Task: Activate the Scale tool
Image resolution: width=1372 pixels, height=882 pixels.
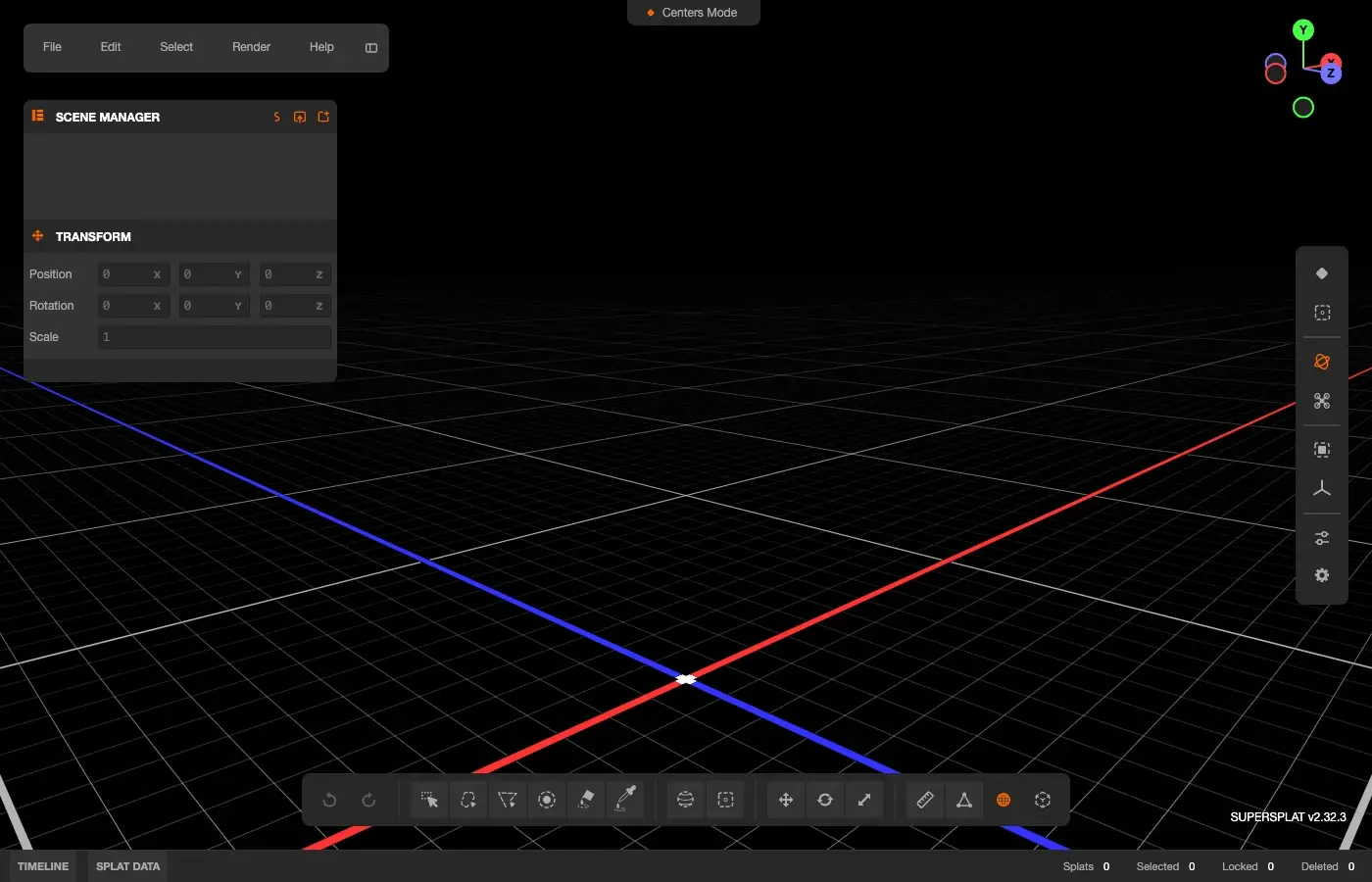Action: 864,800
